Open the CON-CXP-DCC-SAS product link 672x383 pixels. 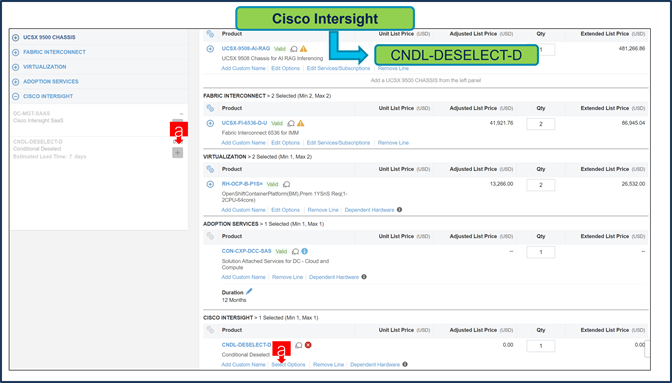246,251
